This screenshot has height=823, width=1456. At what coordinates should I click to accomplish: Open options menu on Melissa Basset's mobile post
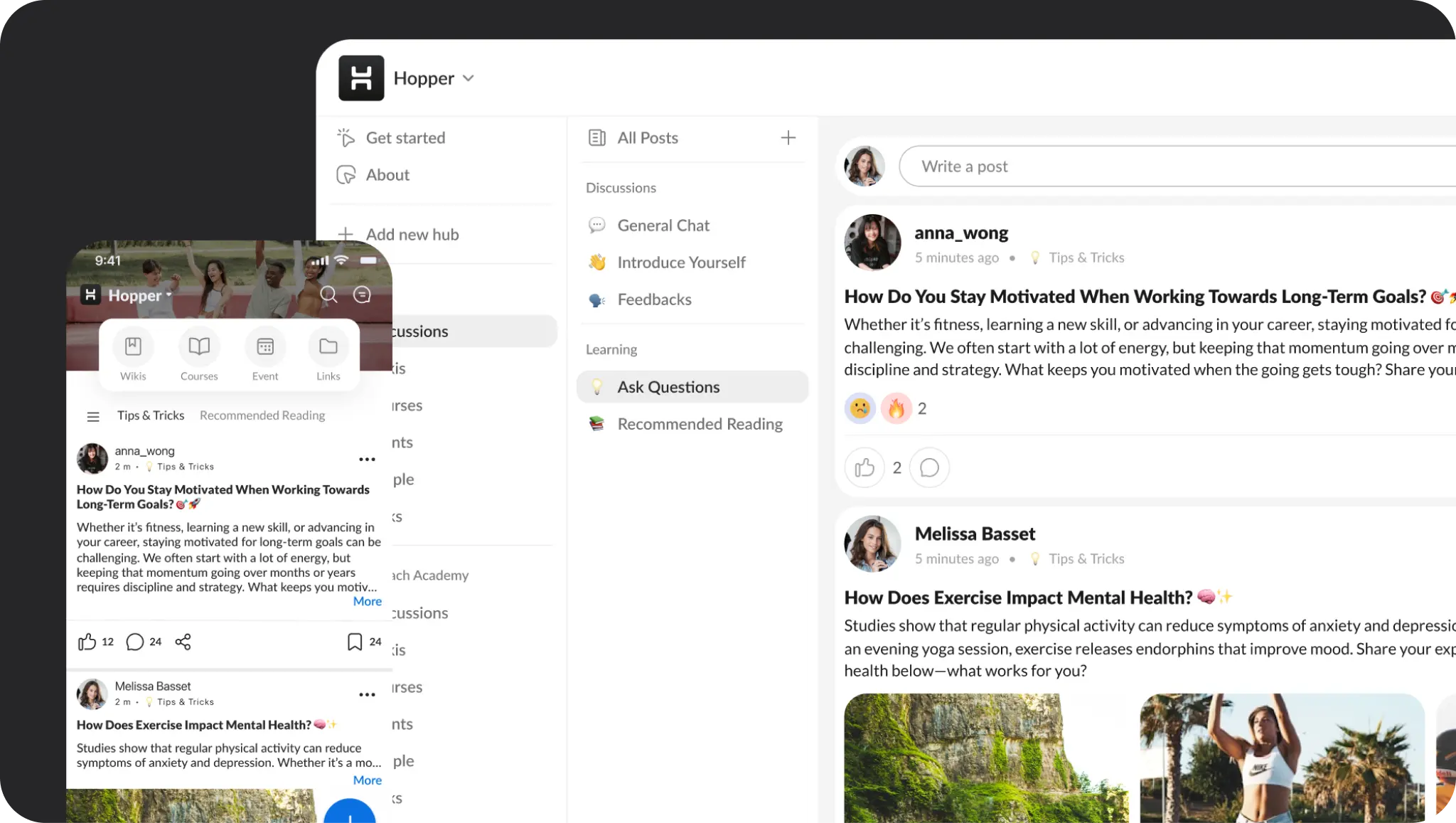[x=367, y=694]
